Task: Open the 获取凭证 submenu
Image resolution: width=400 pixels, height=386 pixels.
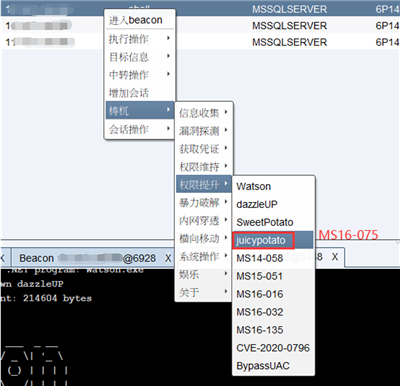Action: pyautogui.click(x=203, y=149)
